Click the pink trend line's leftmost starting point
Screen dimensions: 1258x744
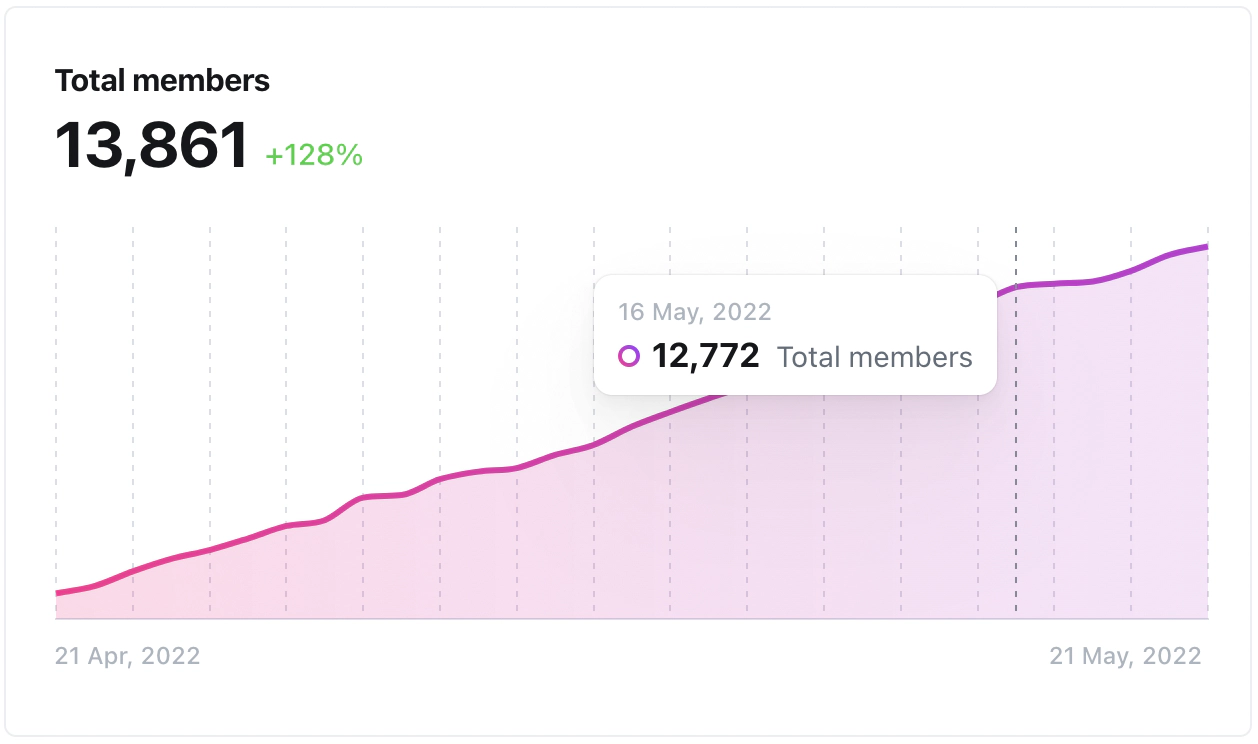[58, 593]
